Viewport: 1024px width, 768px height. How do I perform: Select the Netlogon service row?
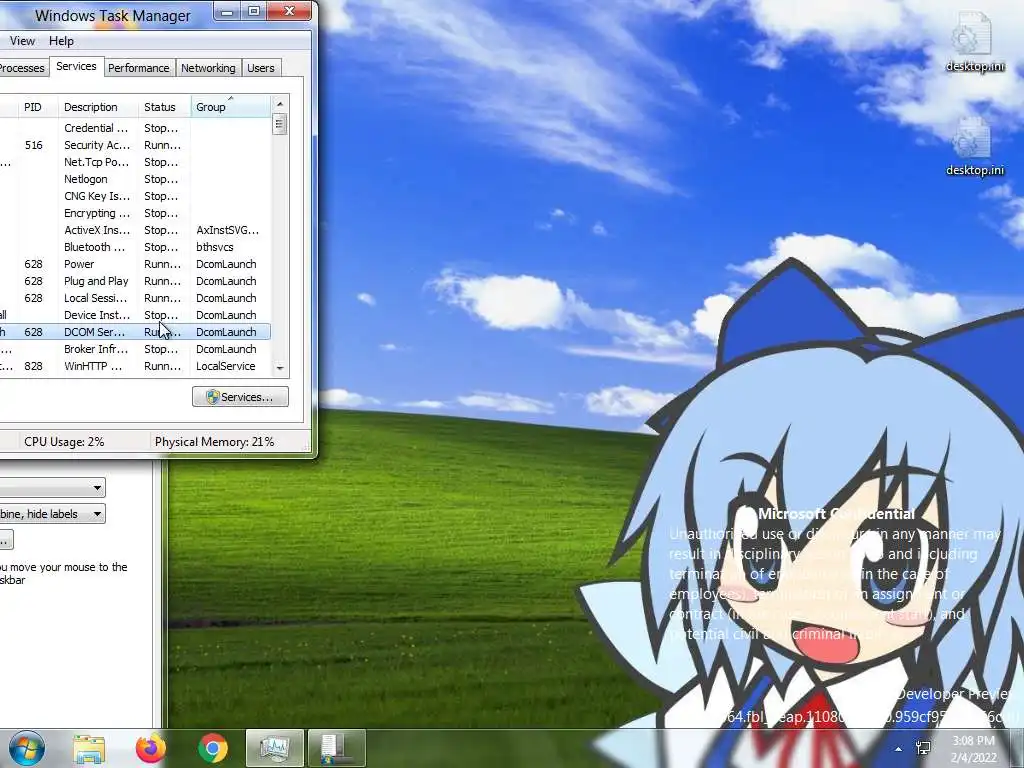135,179
